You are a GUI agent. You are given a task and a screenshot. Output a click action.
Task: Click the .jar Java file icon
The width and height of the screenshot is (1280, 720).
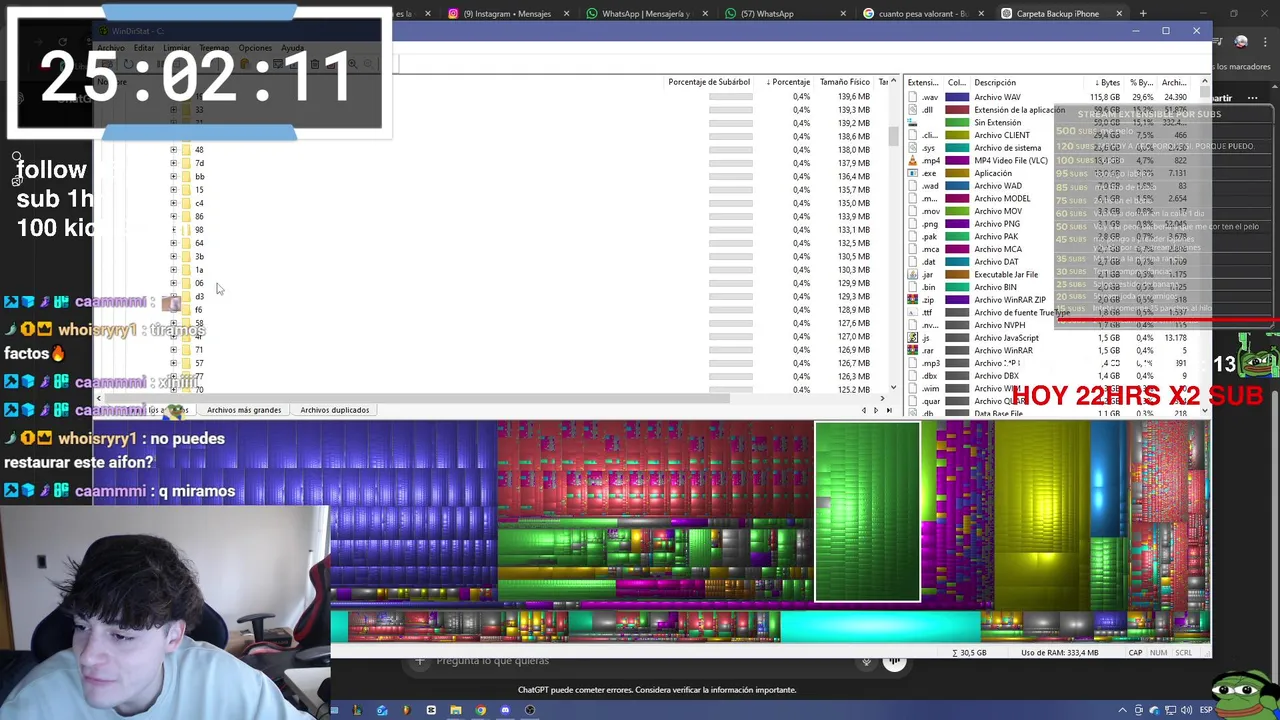pos(913,274)
